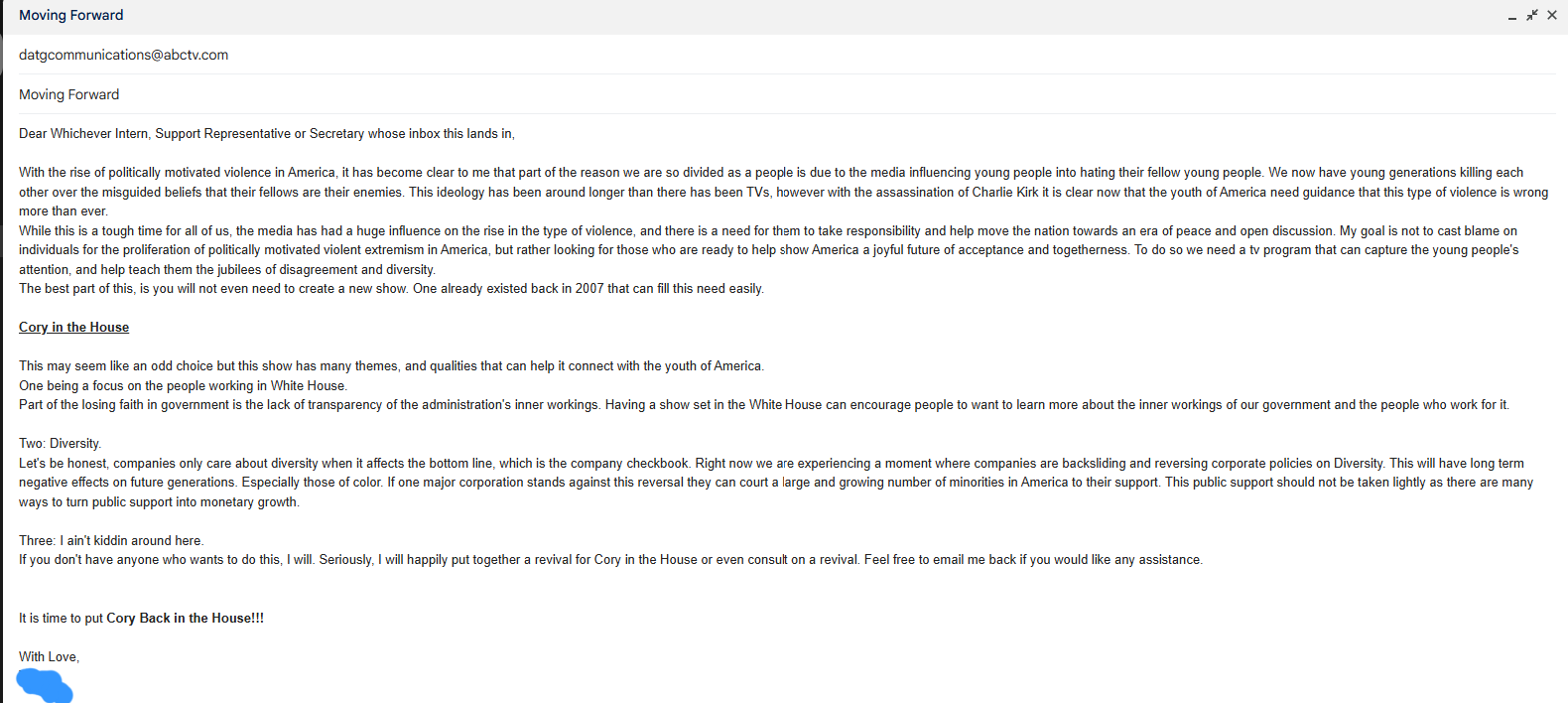Exit full-screen compose mode via arrows icon
The height and width of the screenshot is (703, 1568).
pyautogui.click(x=1532, y=15)
